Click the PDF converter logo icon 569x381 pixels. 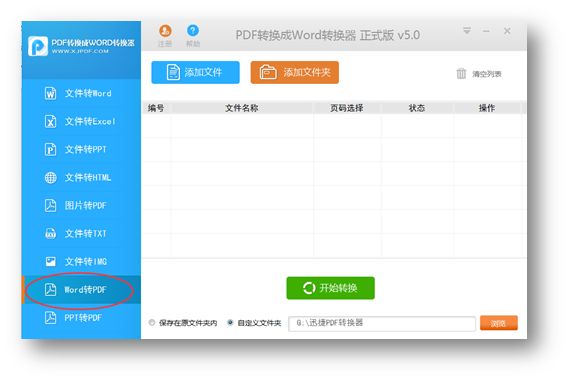[38, 46]
